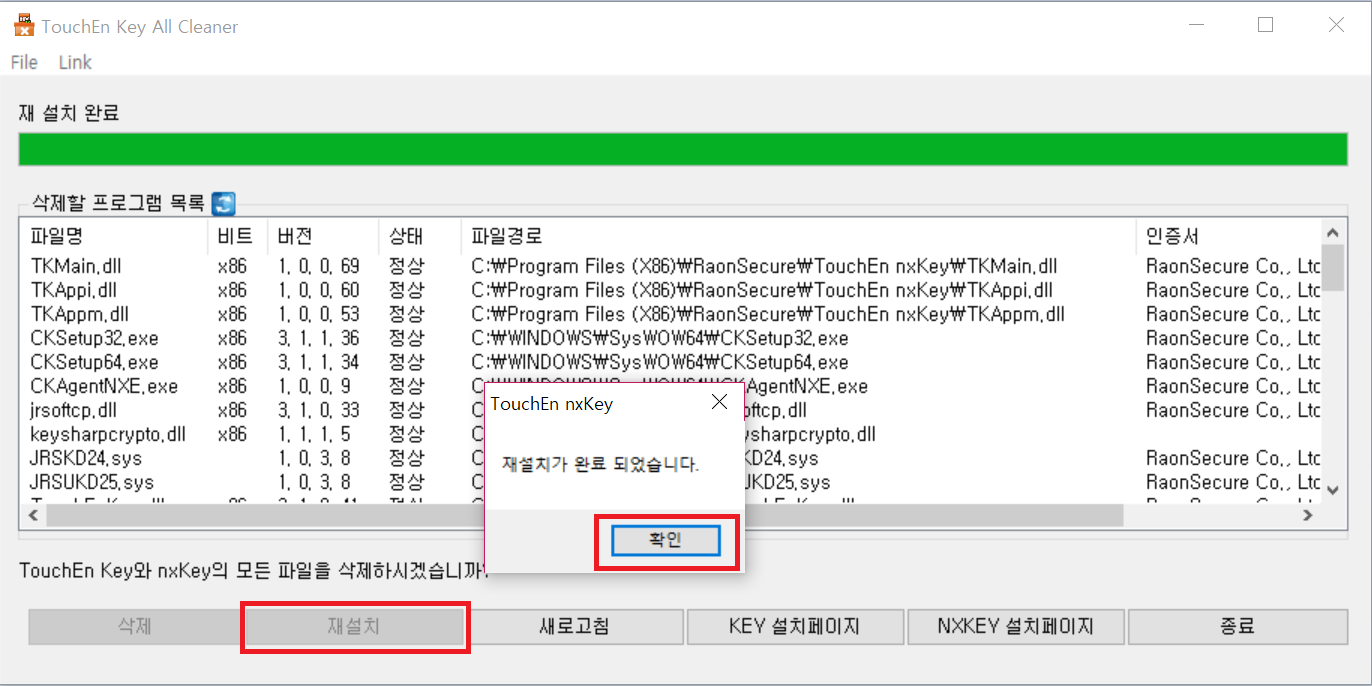The width and height of the screenshot is (1372, 686).
Task: Click the TouchEn Key All Cleaner title bar icon
Action: coord(23,26)
